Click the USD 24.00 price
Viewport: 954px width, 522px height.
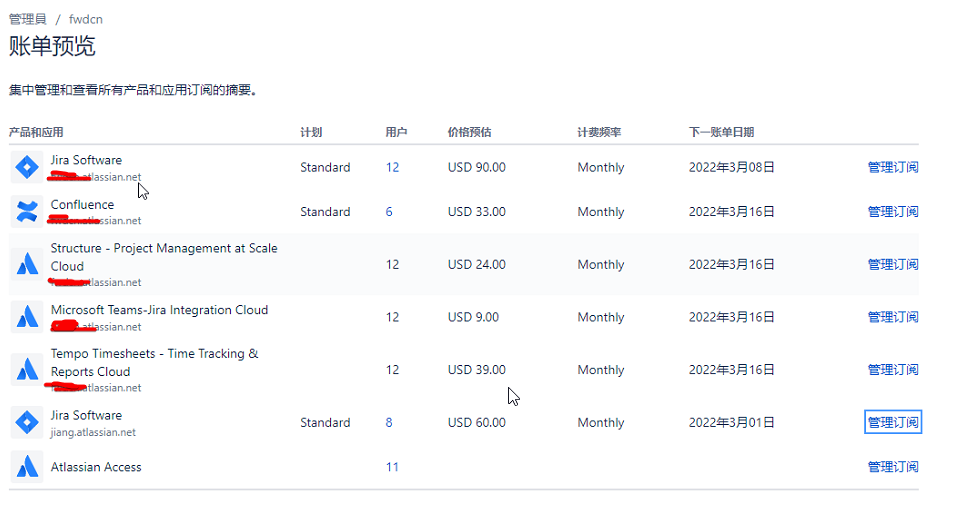(x=476, y=265)
